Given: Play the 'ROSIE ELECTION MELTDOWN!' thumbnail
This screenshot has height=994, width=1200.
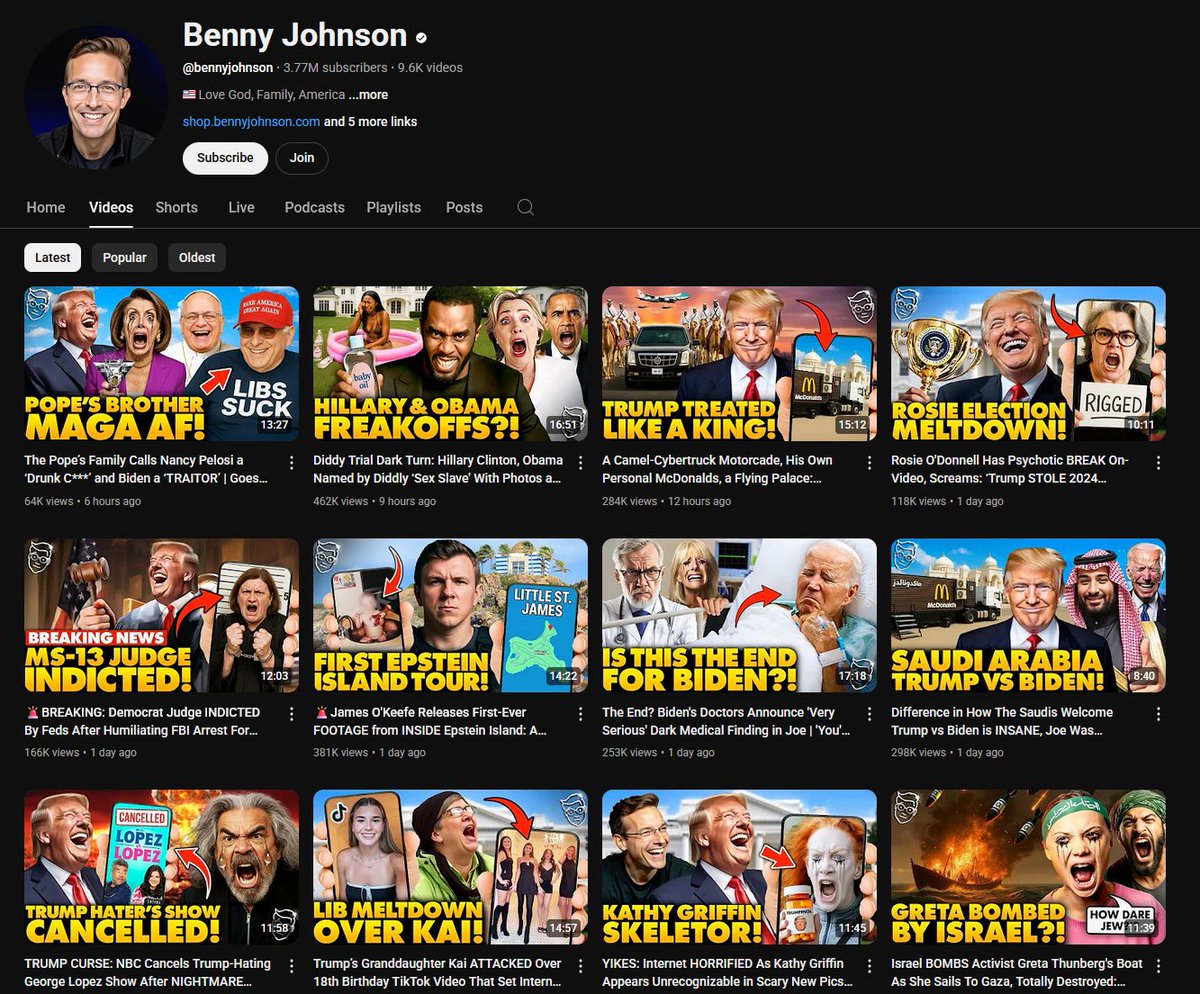Looking at the screenshot, I should (x=1028, y=364).
